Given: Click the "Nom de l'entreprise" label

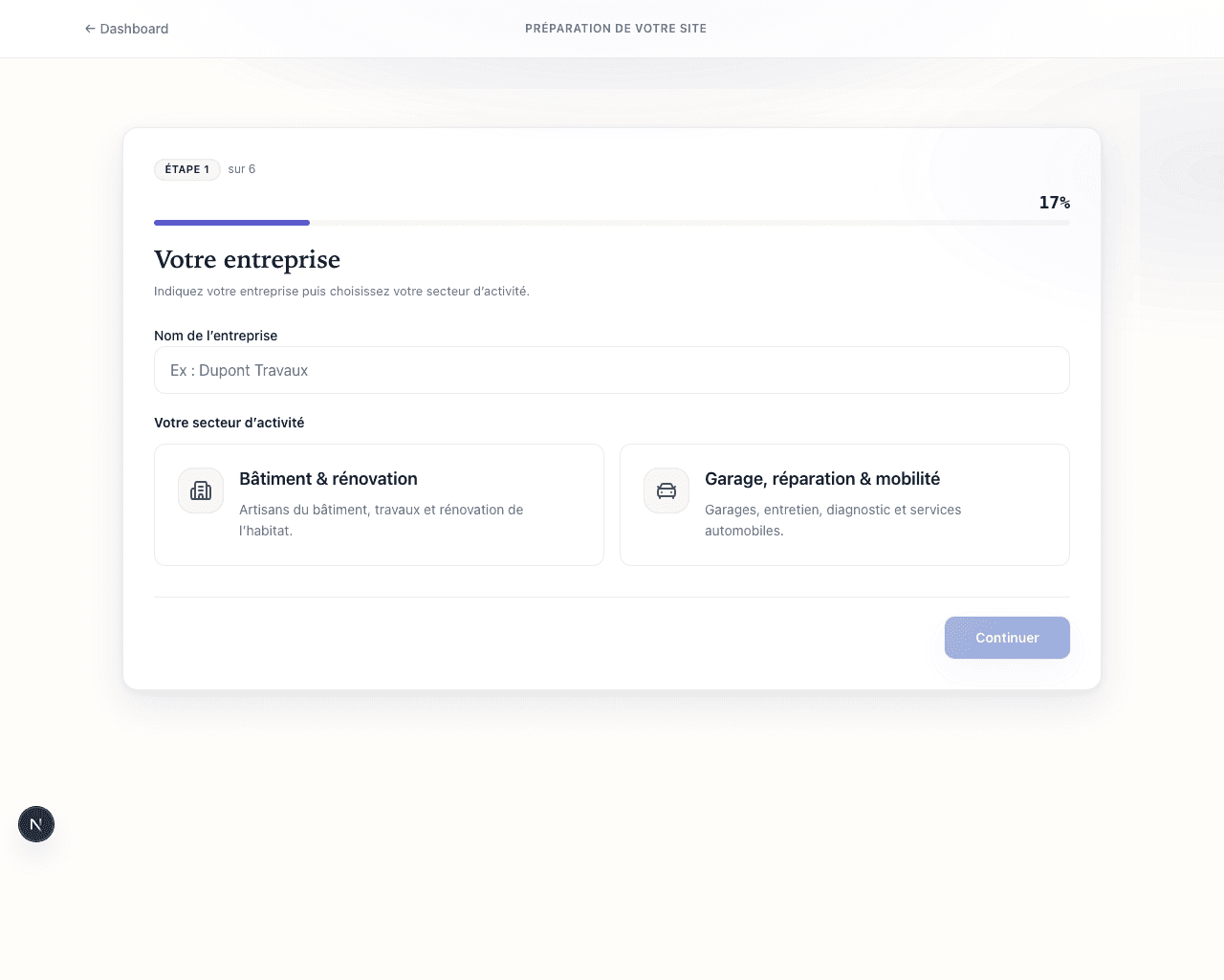Looking at the screenshot, I should (216, 336).
